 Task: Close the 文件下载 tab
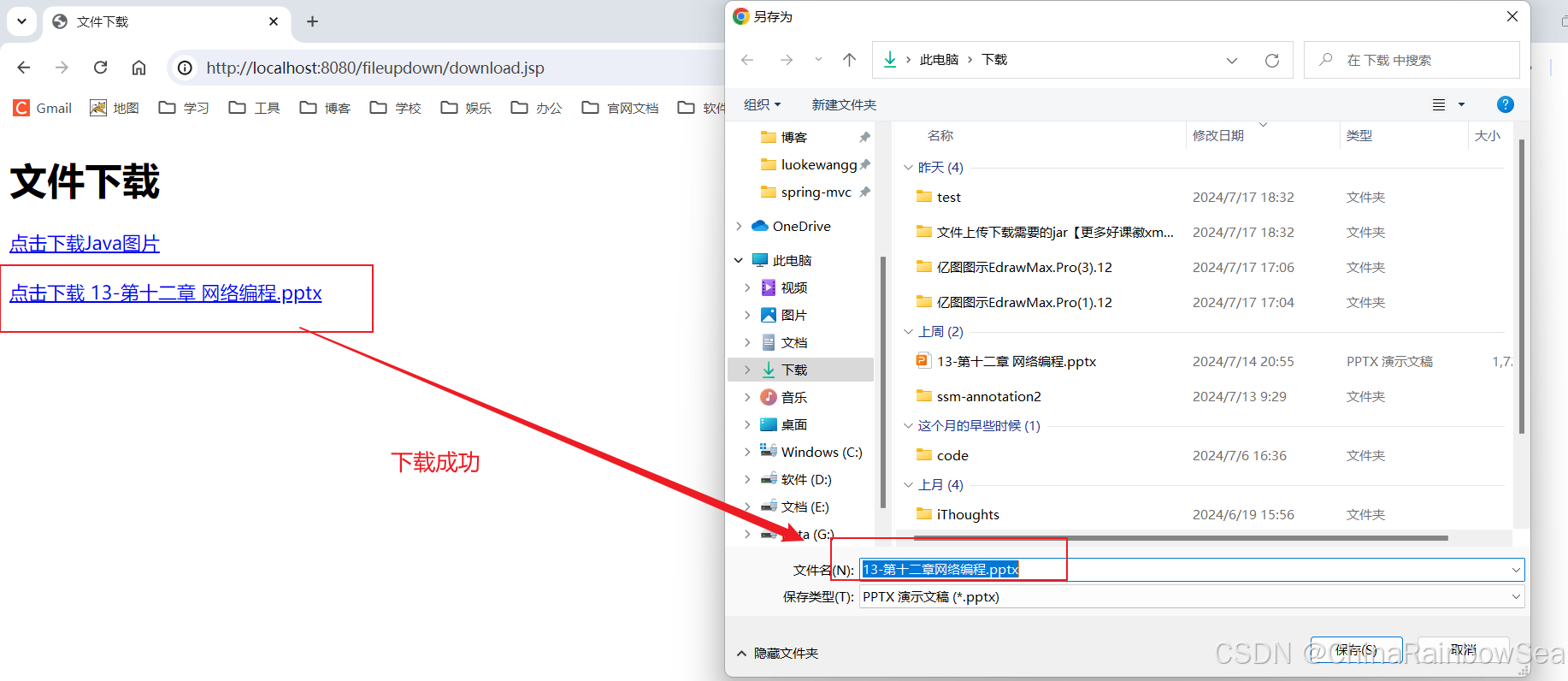point(274,21)
